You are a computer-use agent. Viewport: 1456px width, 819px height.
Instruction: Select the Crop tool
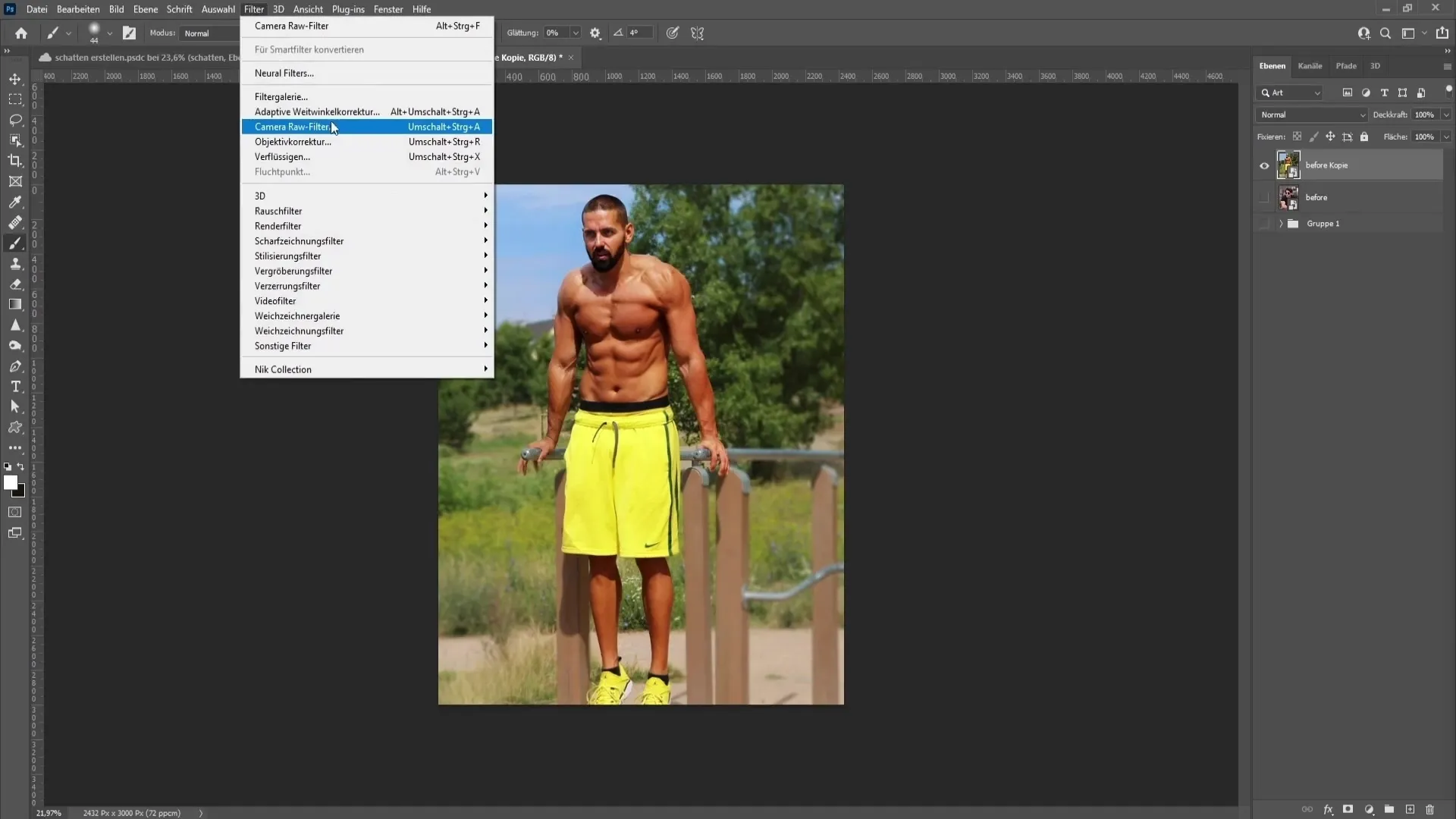[x=15, y=161]
